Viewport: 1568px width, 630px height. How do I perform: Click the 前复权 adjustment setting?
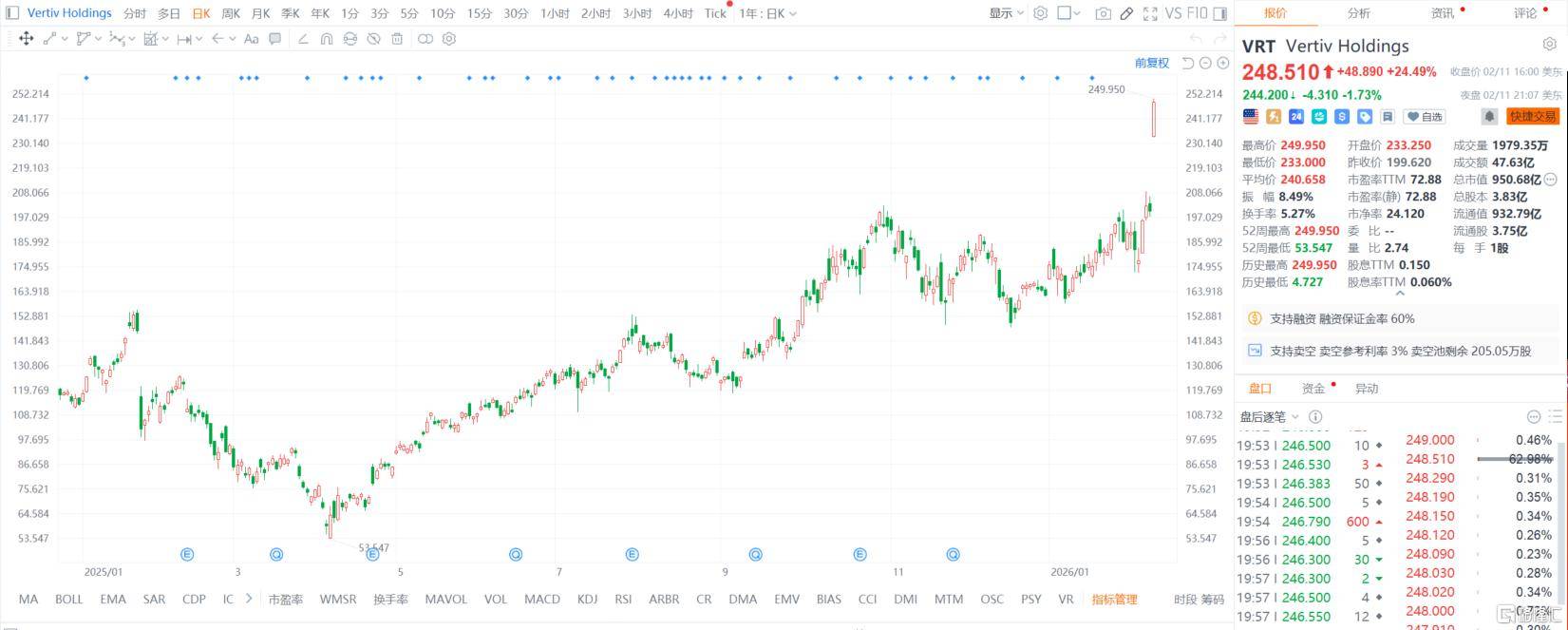tap(1152, 63)
